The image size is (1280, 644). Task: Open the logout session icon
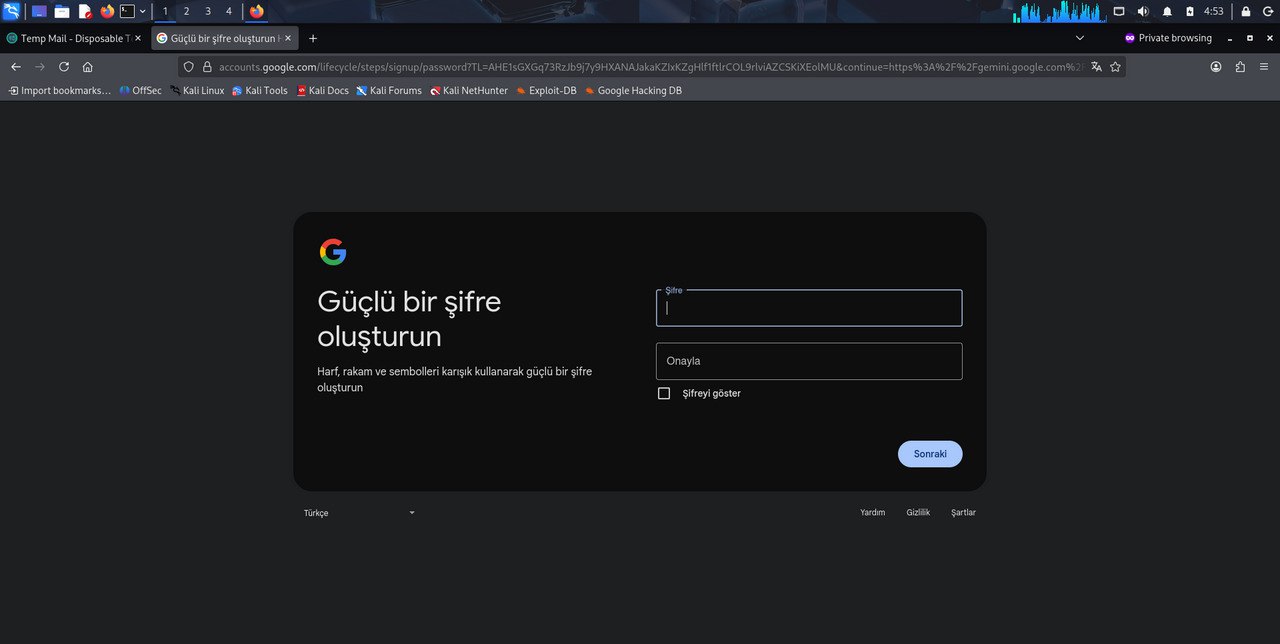(x=1268, y=11)
